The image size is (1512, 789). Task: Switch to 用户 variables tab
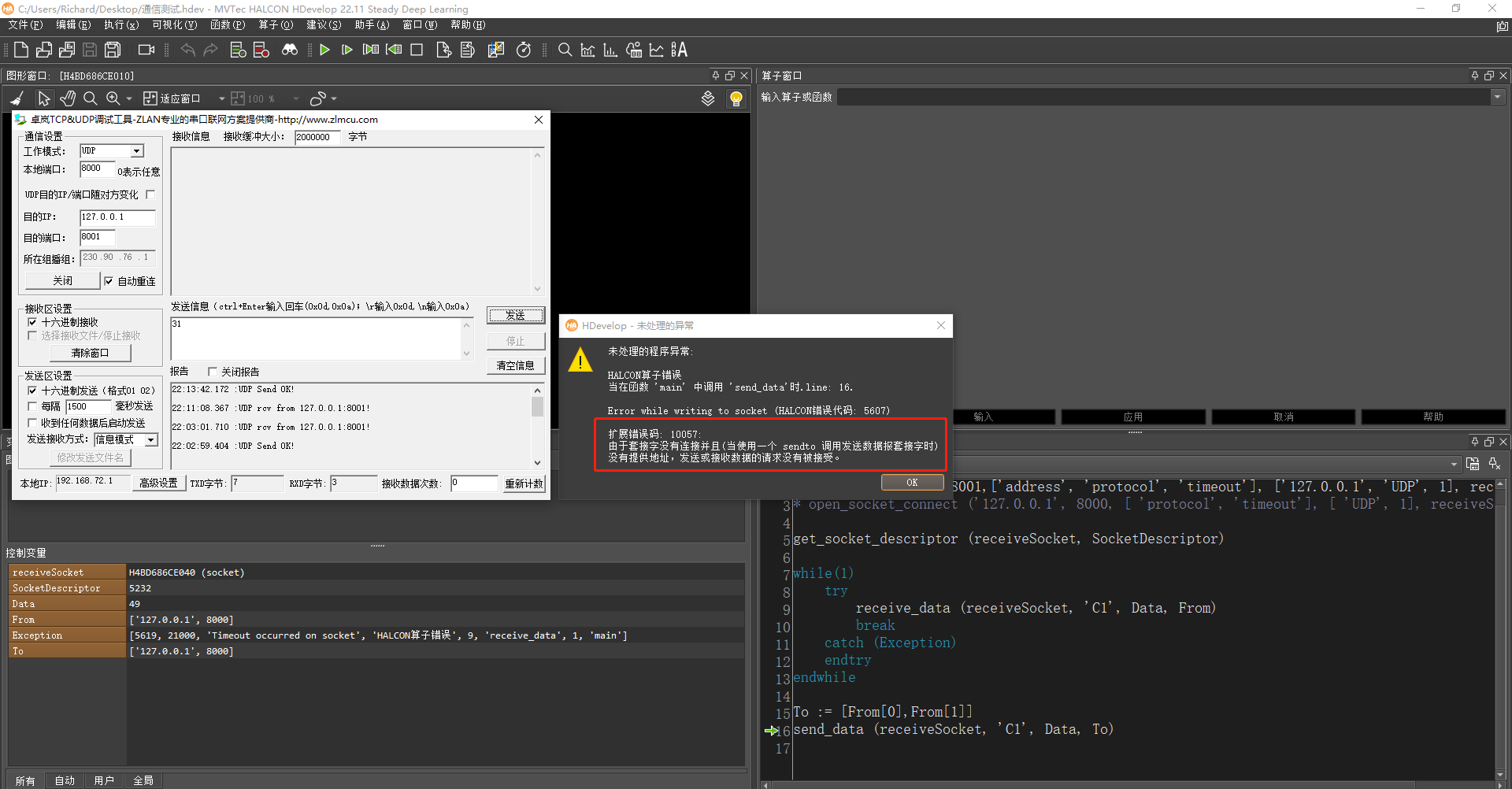[104, 780]
